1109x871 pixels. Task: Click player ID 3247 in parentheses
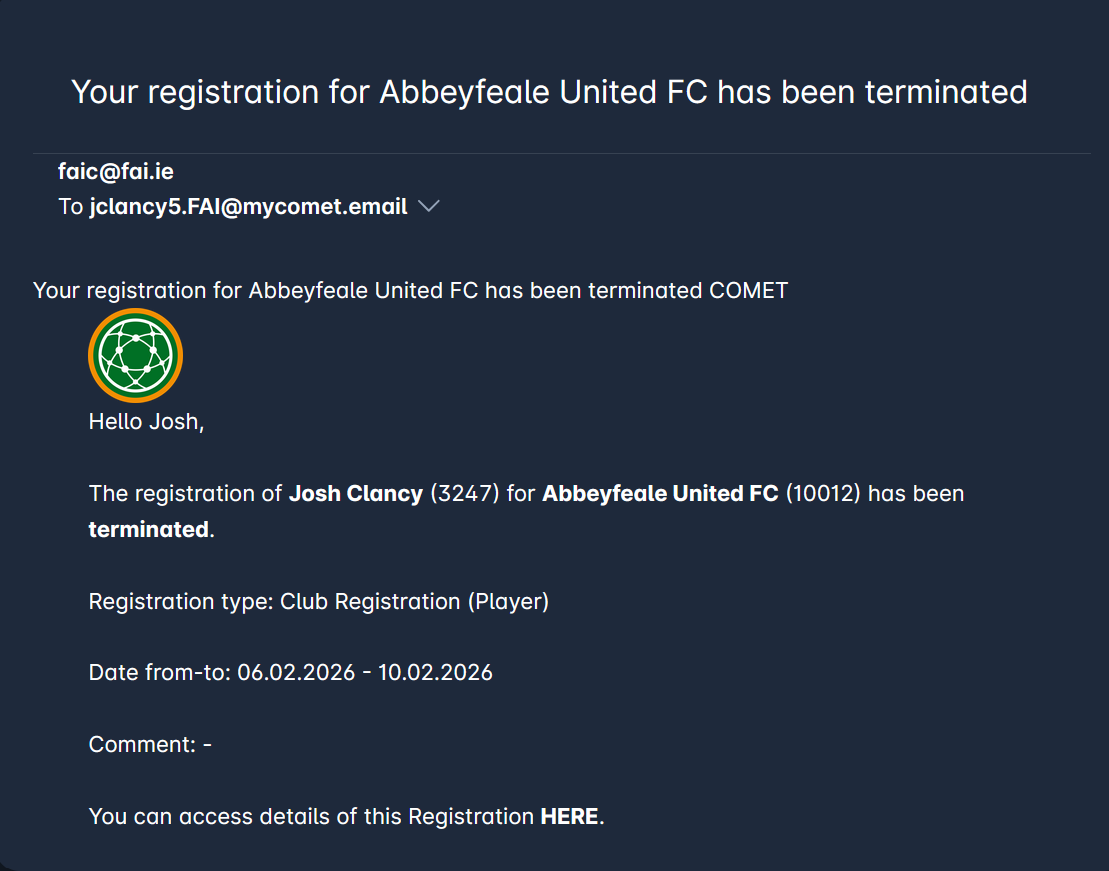[x=464, y=494]
